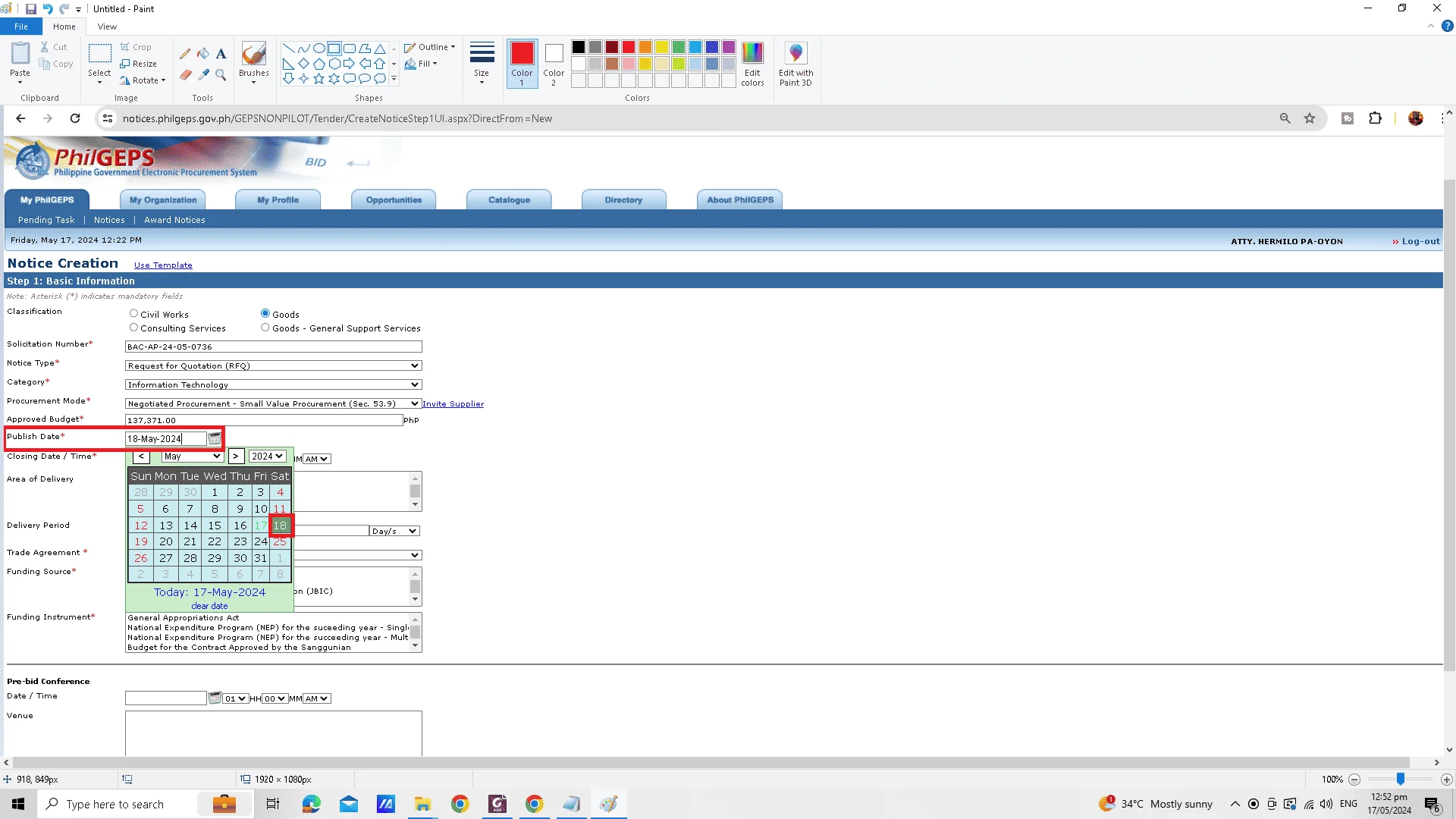Viewport: 1456px width, 819px height.
Task: Select the Civil Works classification
Action: point(133,313)
